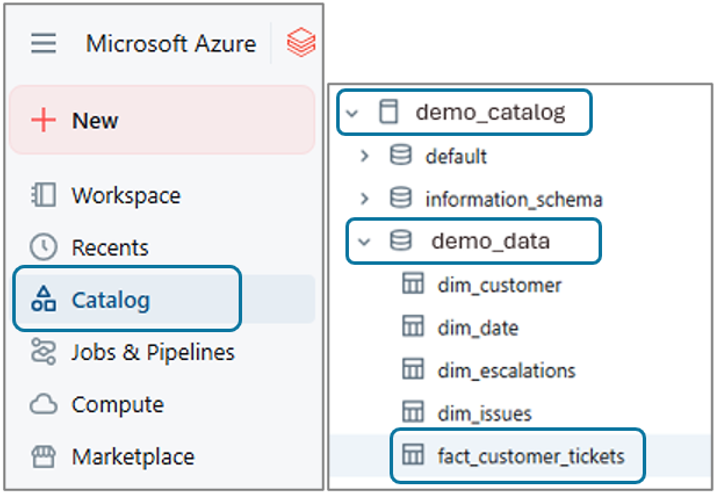Click the Microsoft Azure title link

pyautogui.click(x=170, y=43)
